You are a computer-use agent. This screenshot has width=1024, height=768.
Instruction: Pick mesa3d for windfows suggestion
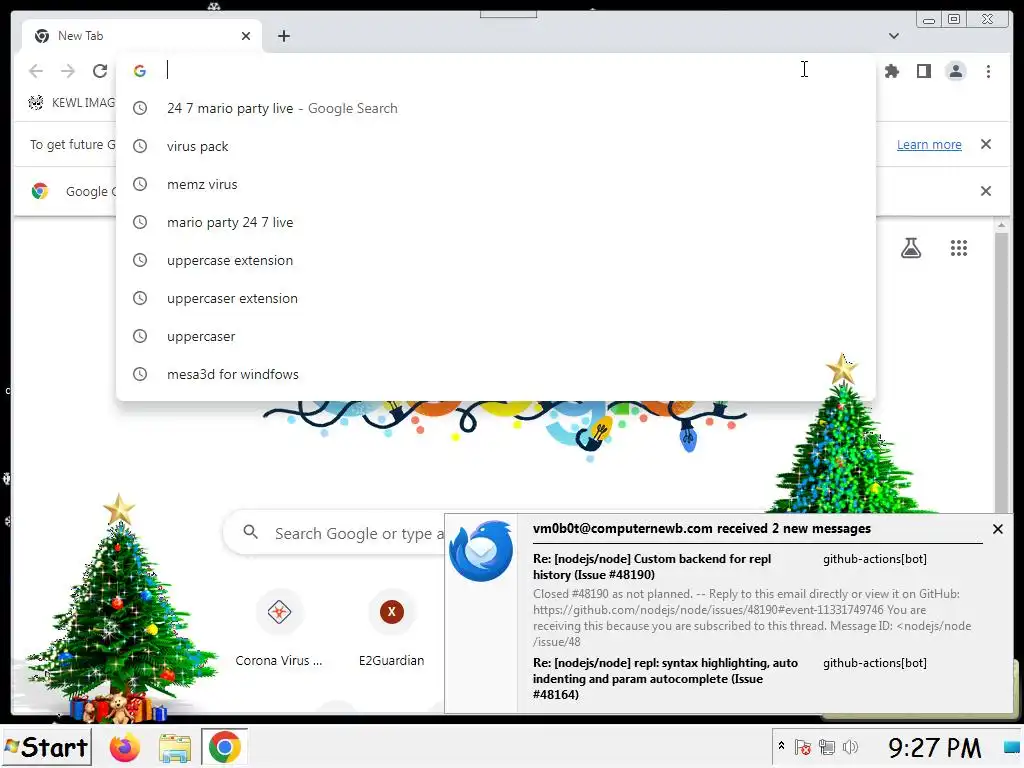pyautogui.click(x=496, y=374)
